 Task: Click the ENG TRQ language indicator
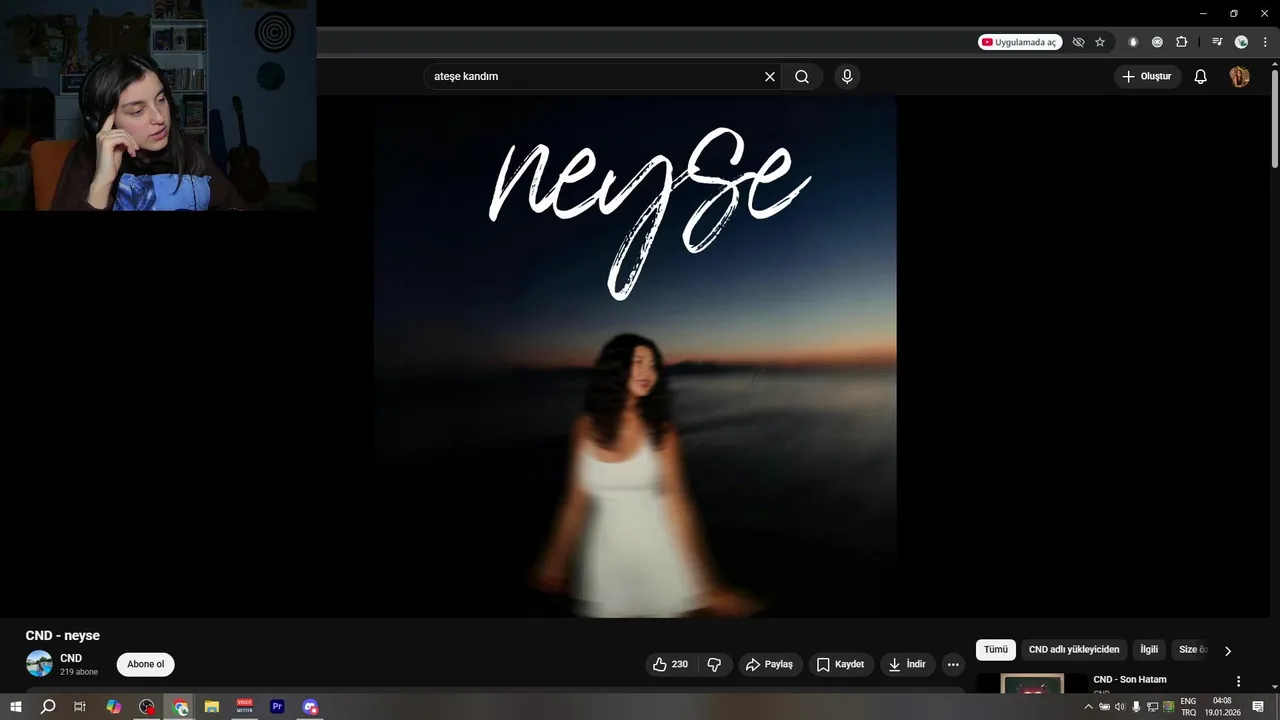[x=1188, y=707]
